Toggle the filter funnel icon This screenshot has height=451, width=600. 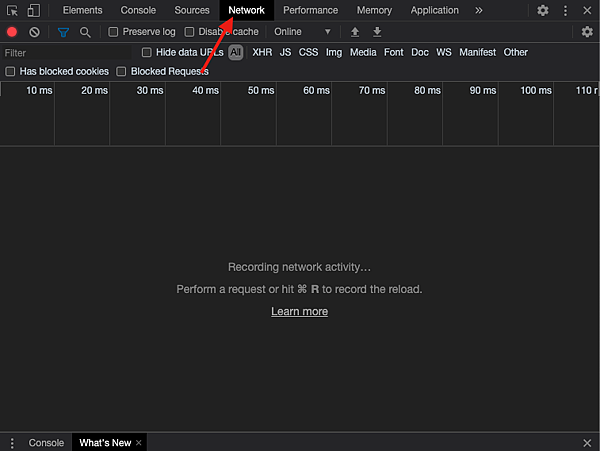click(63, 32)
